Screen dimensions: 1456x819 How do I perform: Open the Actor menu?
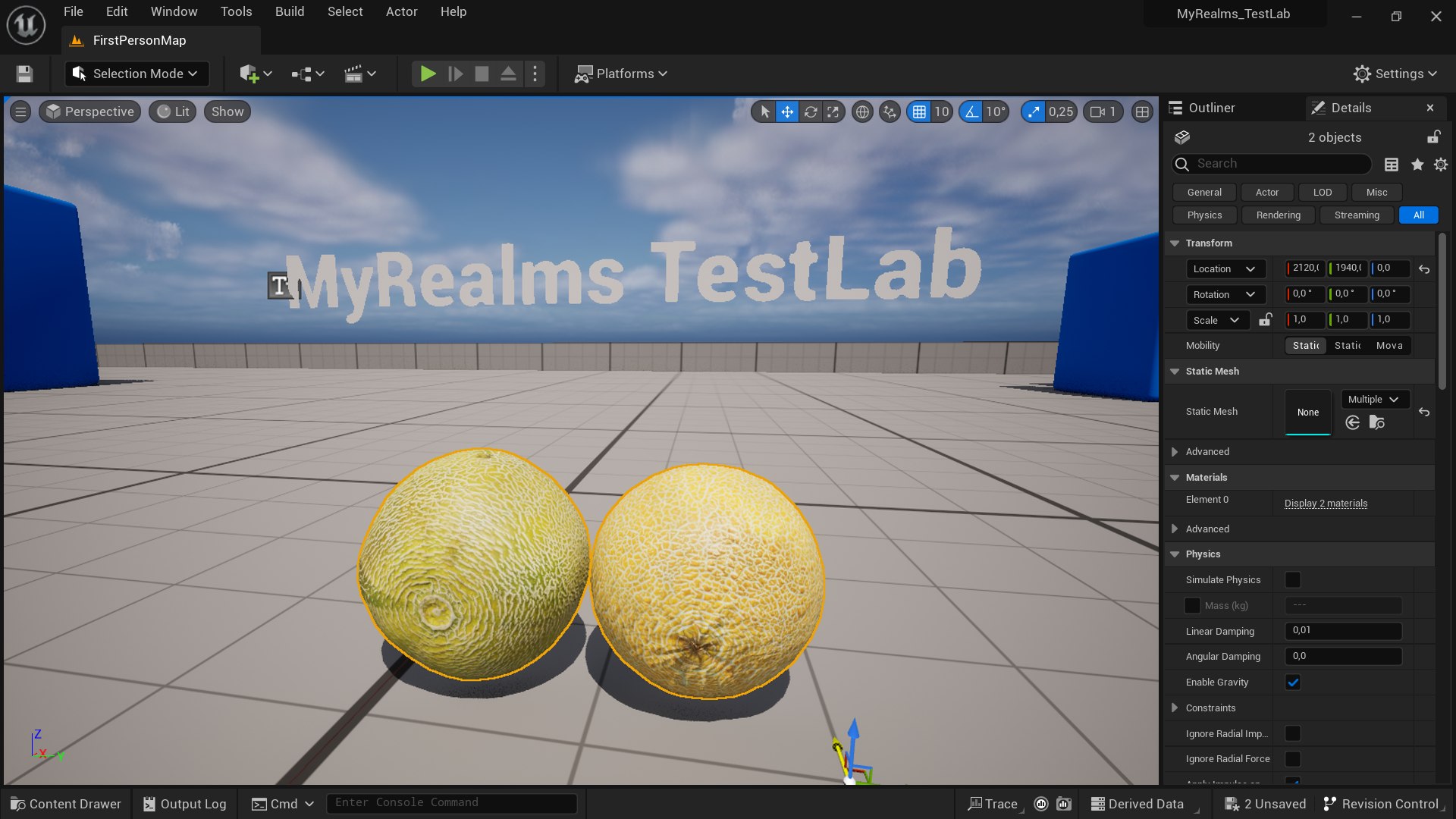[401, 11]
